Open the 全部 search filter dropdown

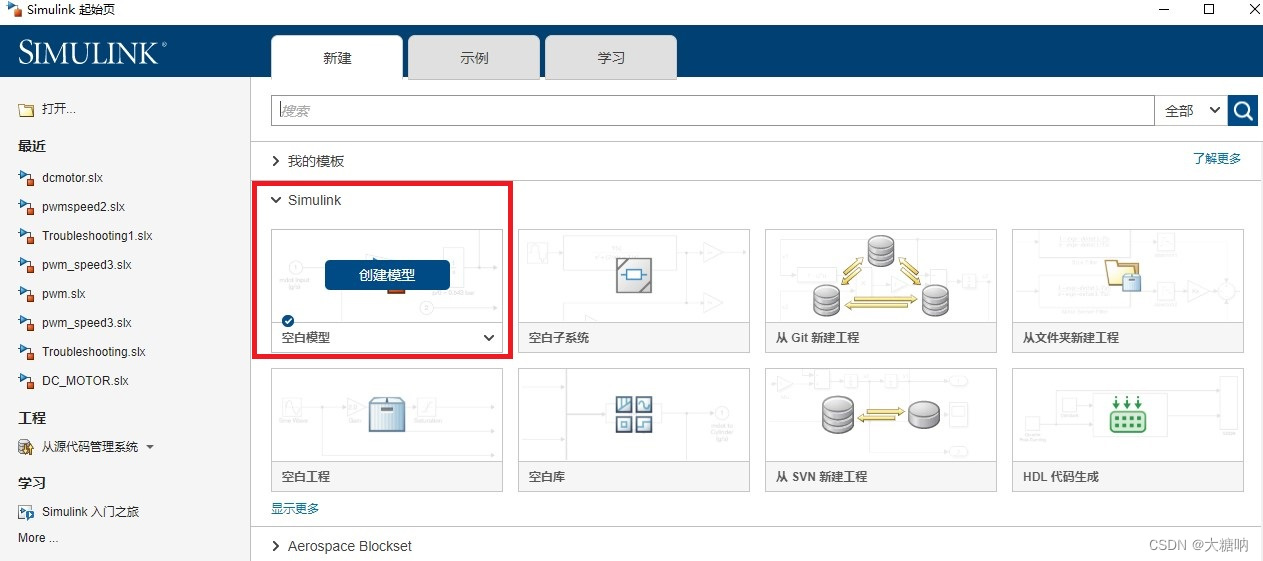[1191, 111]
